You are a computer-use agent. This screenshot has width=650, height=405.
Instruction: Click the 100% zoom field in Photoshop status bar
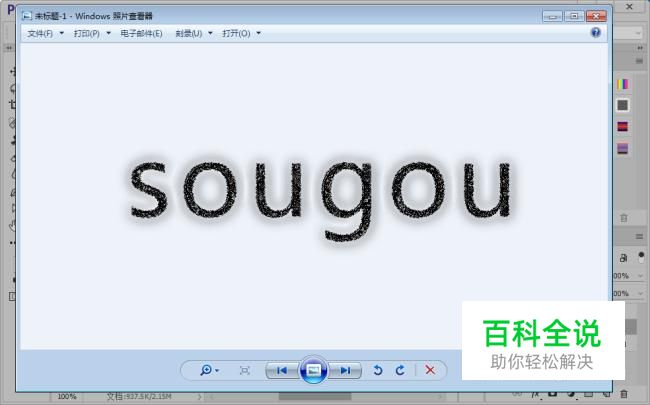tap(67, 397)
